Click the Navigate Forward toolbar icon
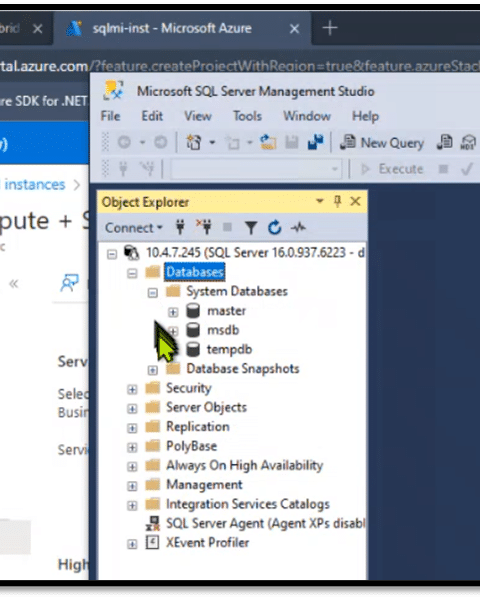This screenshot has height=599, width=480. (161, 142)
